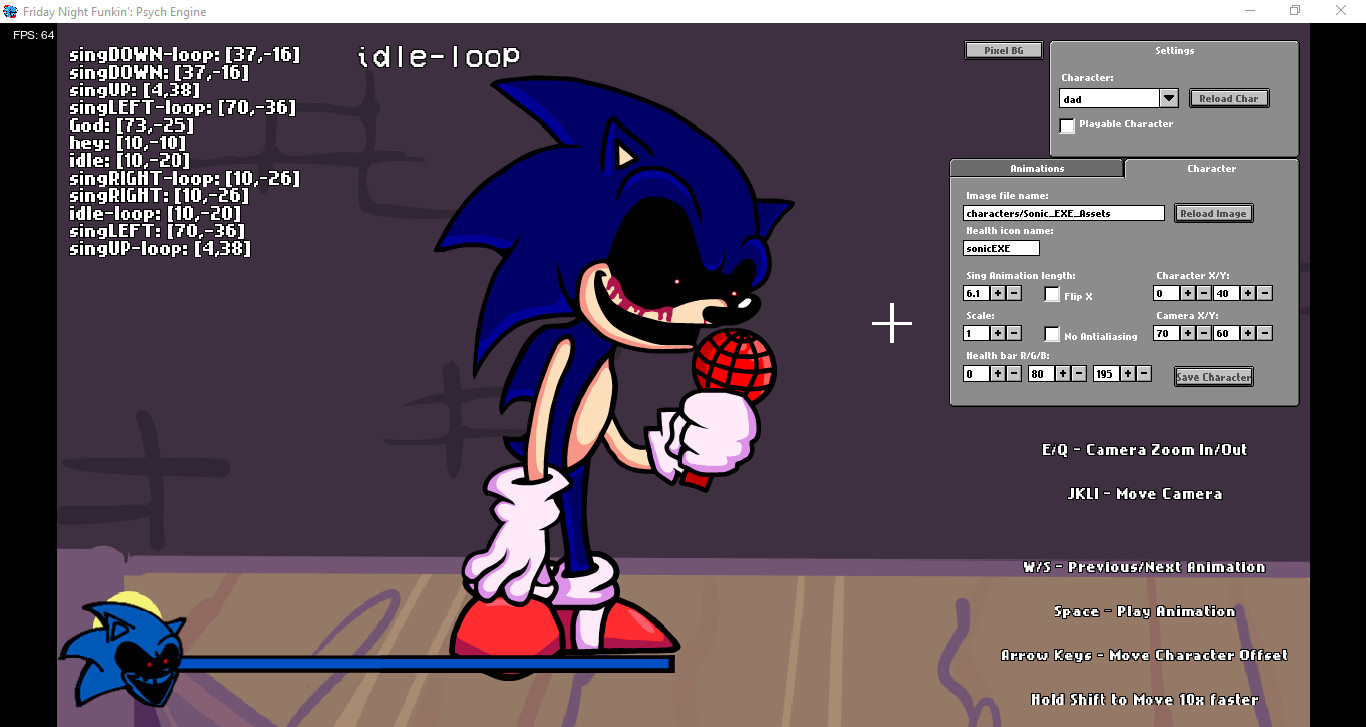Decrease Character X with minus button

[x=1204, y=293]
